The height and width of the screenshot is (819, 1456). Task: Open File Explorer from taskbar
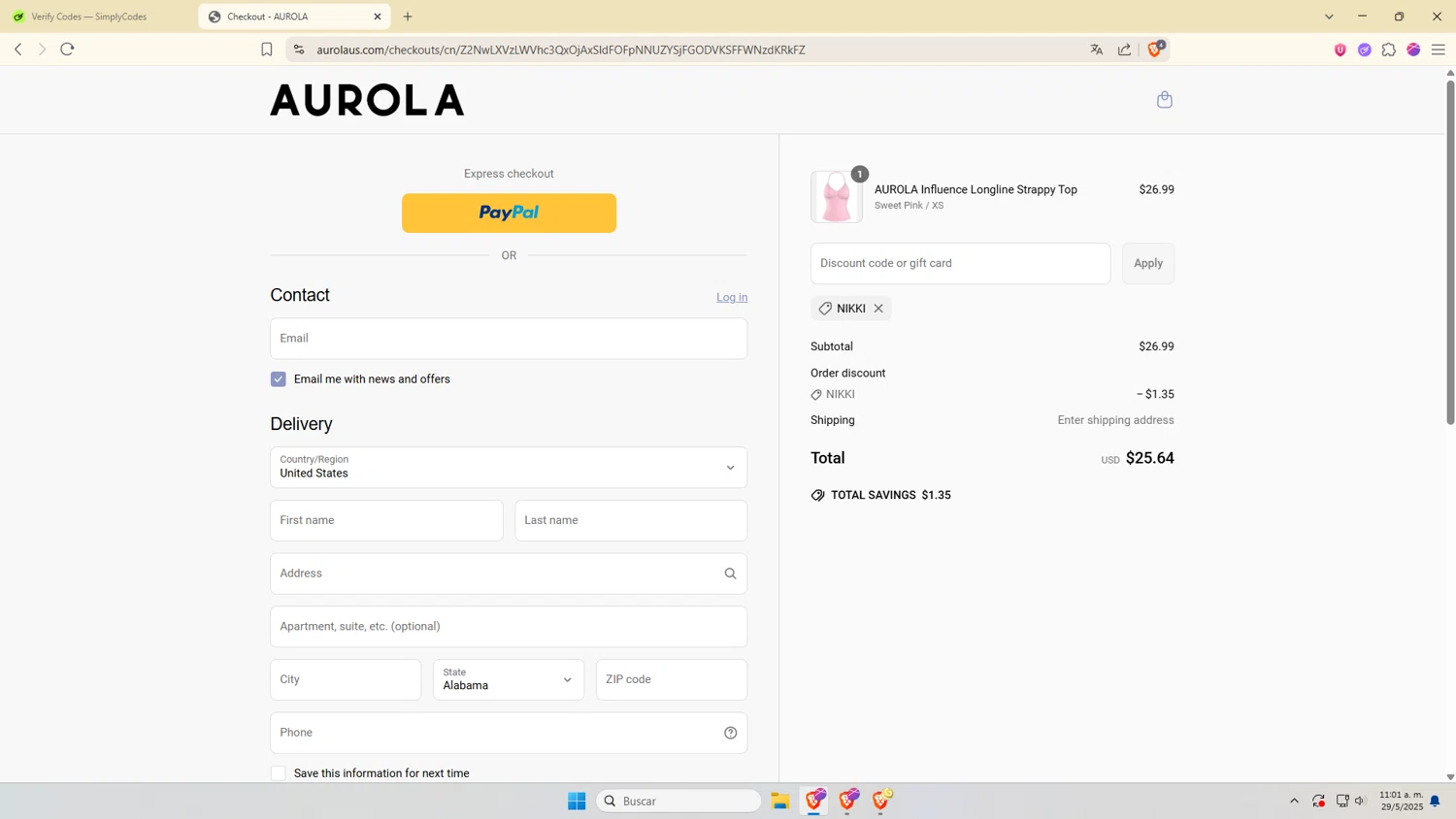[x=779, y=801]
